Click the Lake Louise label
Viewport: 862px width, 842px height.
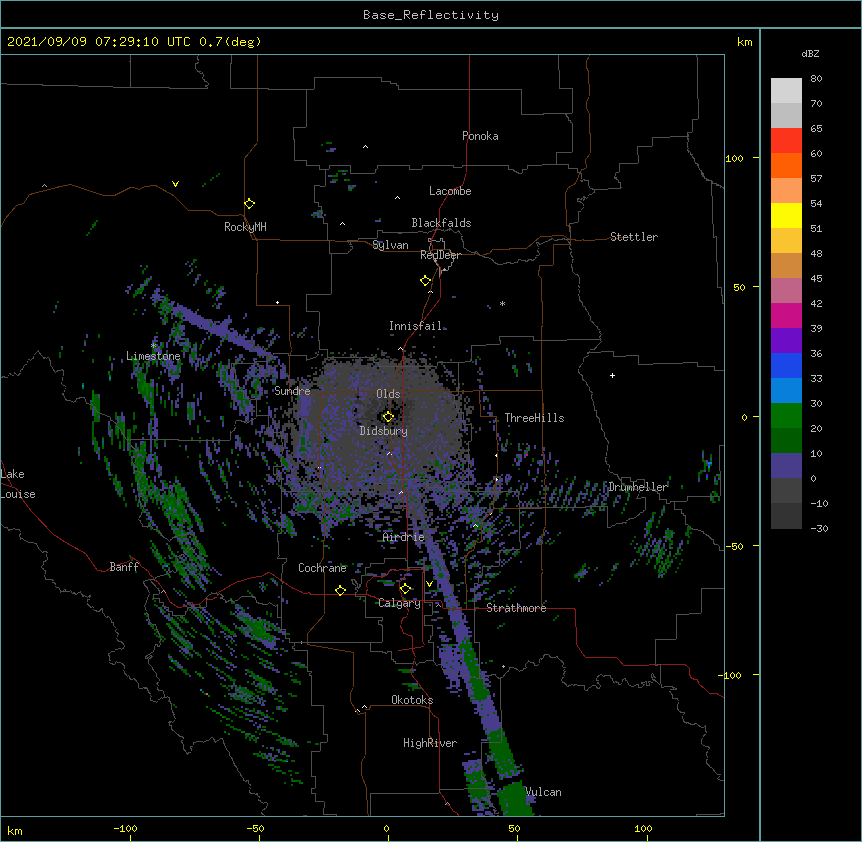18,484
